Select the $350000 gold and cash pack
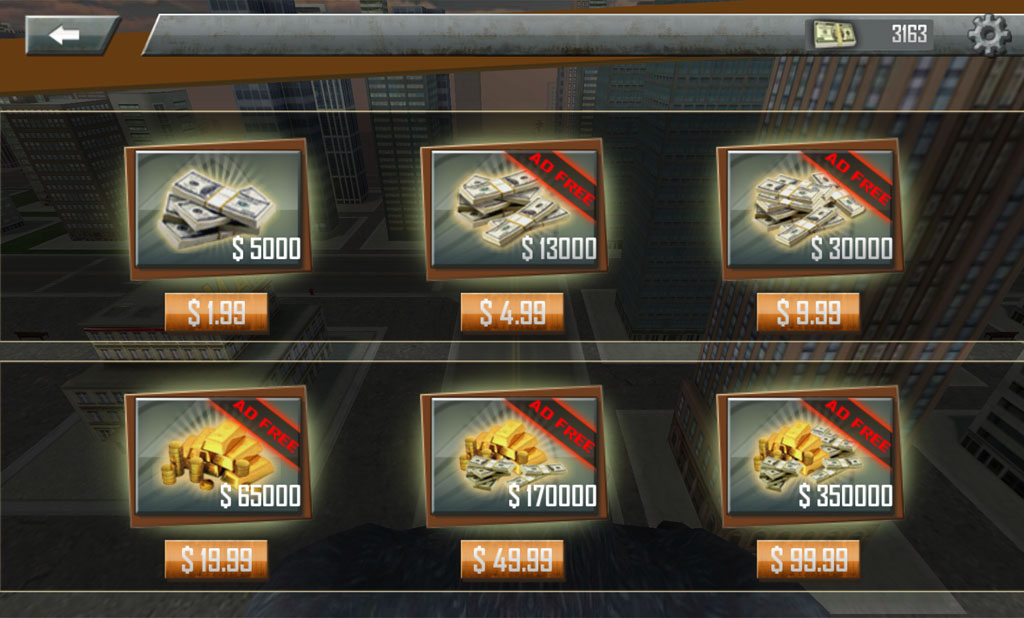 810,456
